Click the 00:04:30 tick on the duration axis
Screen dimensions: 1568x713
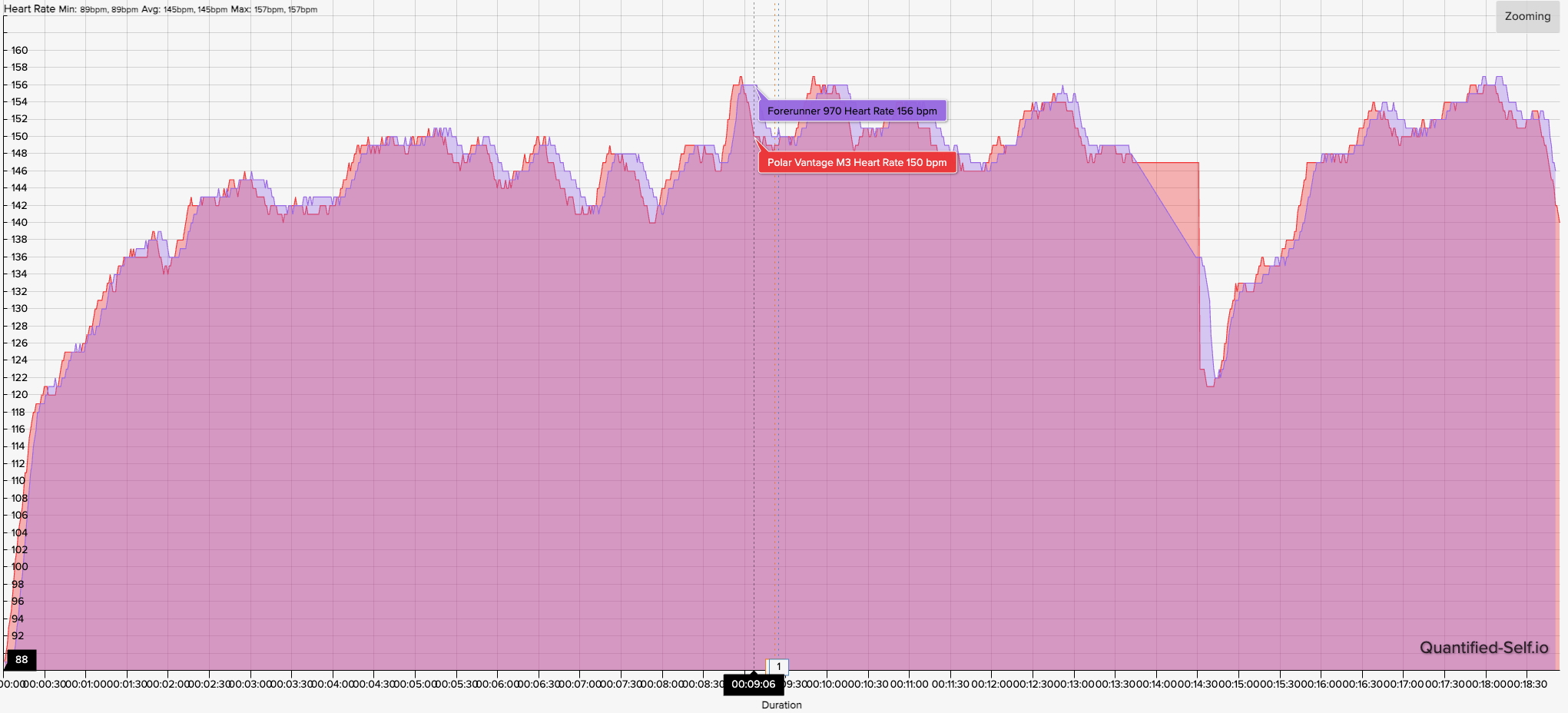(x=373, y=684)
